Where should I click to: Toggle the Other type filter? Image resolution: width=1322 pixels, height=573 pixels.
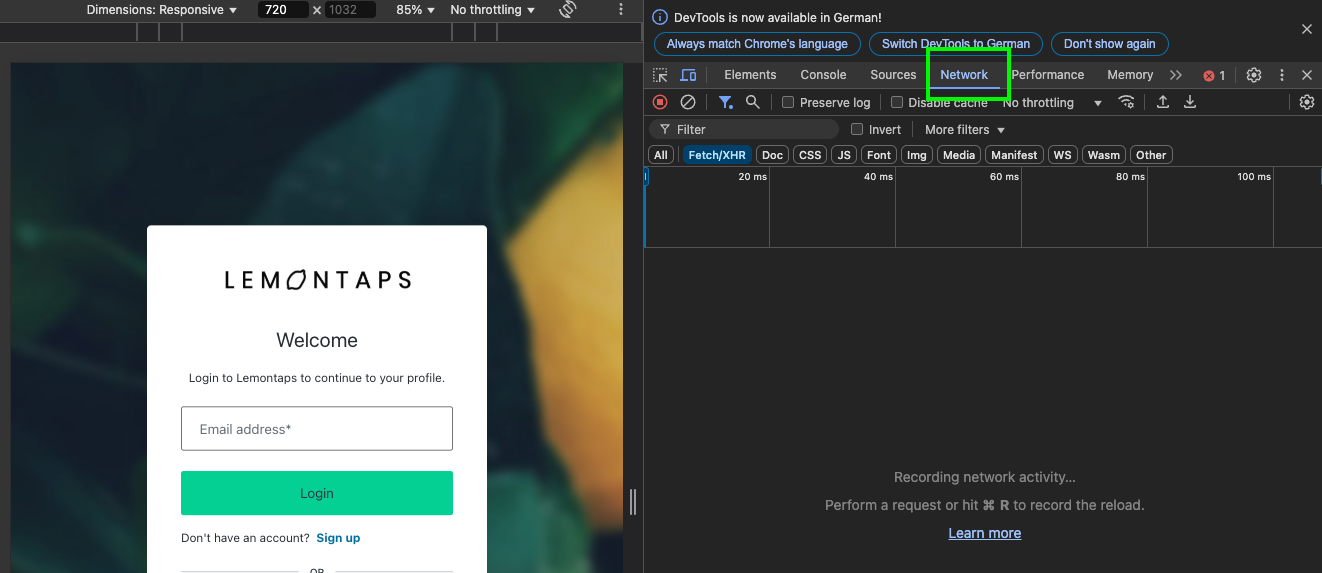click(x=1151, y=155)
